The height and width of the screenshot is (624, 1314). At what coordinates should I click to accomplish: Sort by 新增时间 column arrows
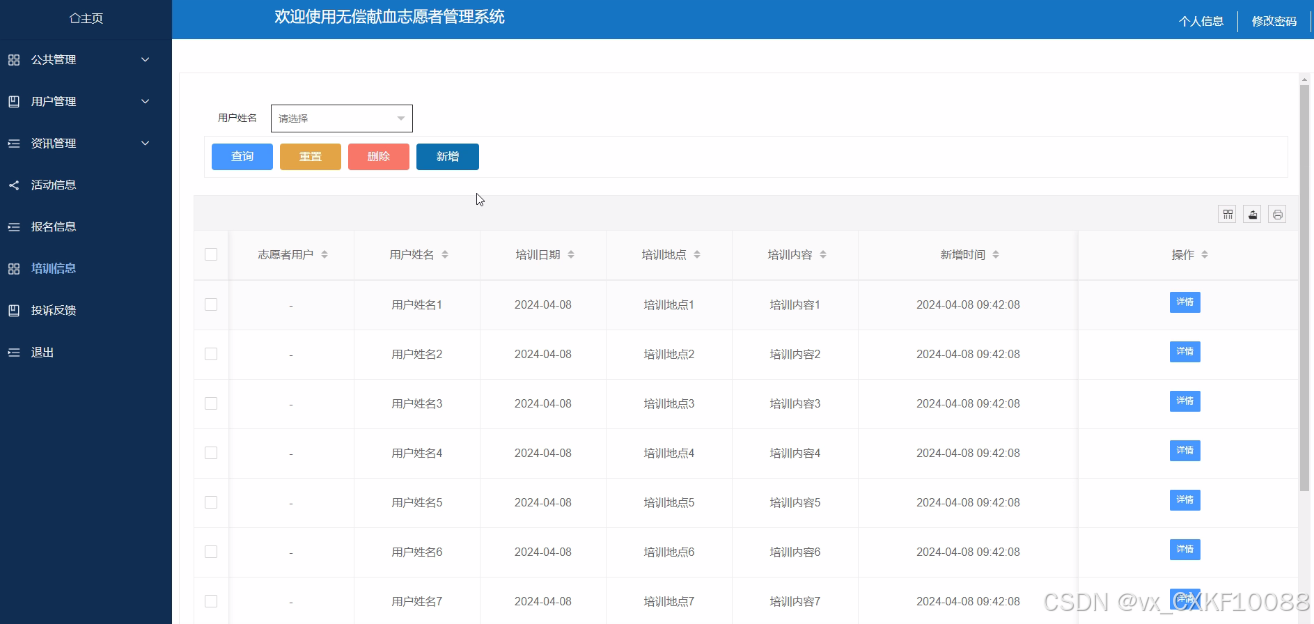[x=996, y=255]
